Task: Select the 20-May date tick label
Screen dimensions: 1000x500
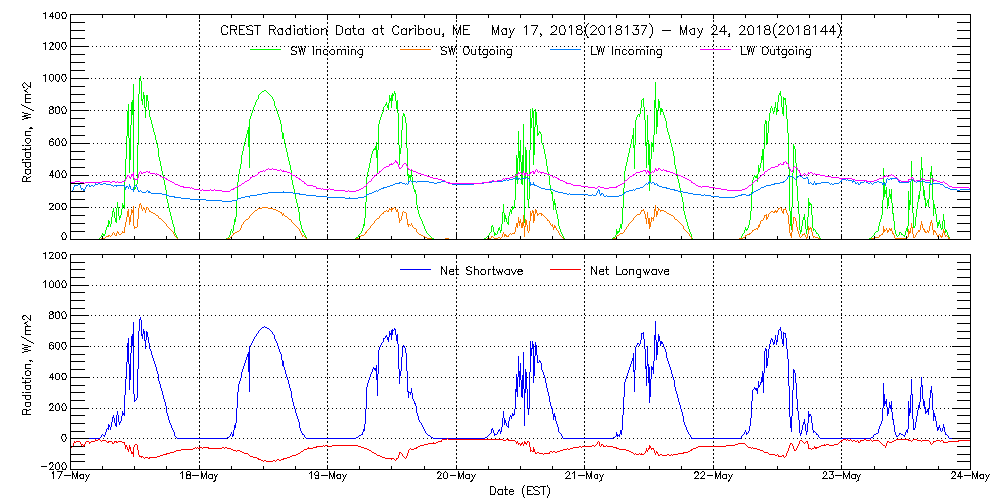Action: pyautogui.click(x=456, y=476)
